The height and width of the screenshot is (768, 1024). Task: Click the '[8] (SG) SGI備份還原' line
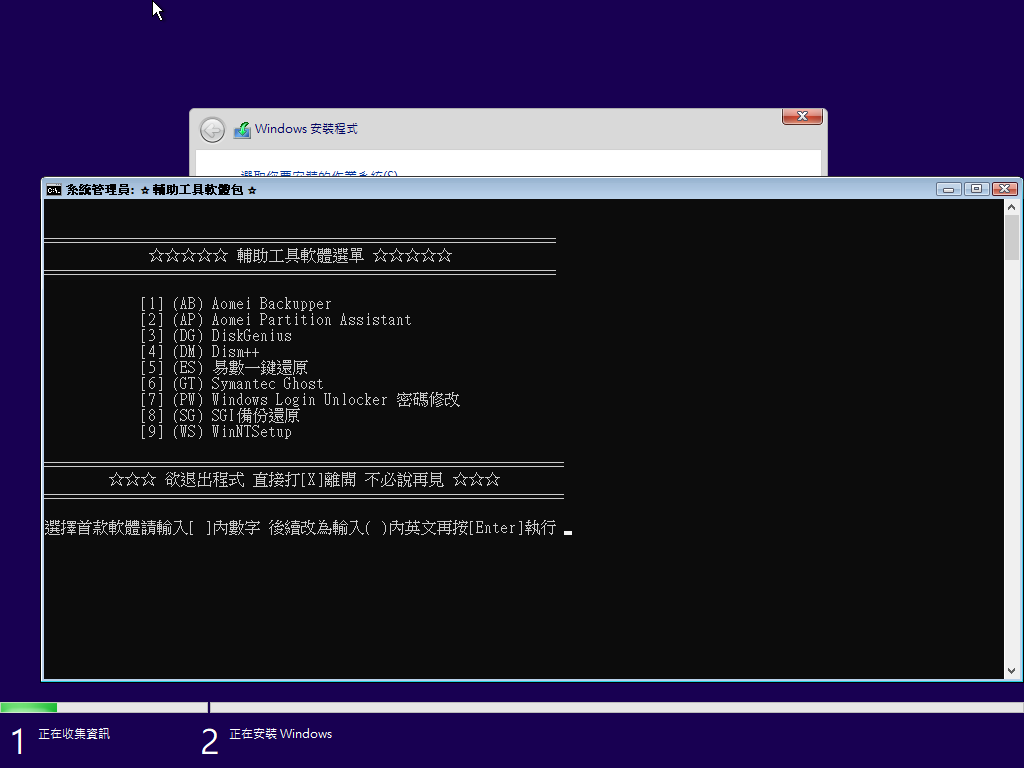point(220,416)
